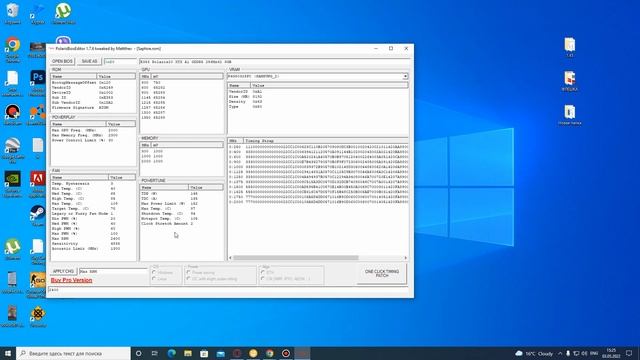Viewport: 640px width, 360px height.
Task: Open the Buy Pro Version link
Action: [71, 280]
